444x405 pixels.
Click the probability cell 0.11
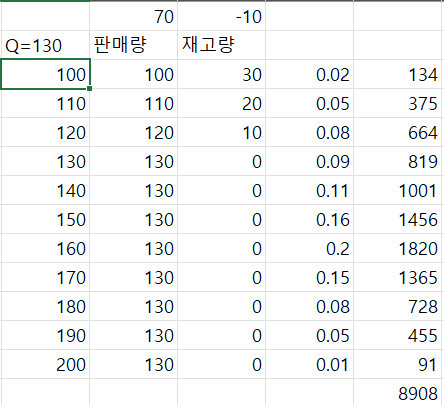click(x=309, y=190)
